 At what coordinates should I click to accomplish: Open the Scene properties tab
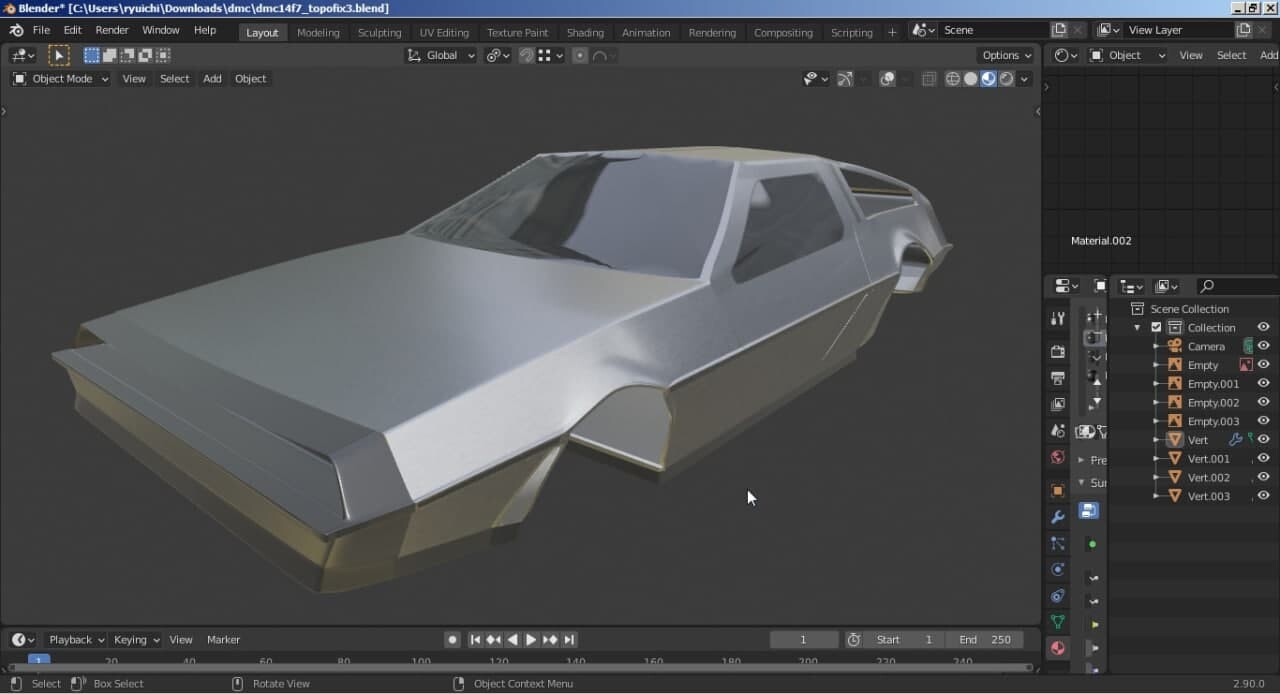1058,431
